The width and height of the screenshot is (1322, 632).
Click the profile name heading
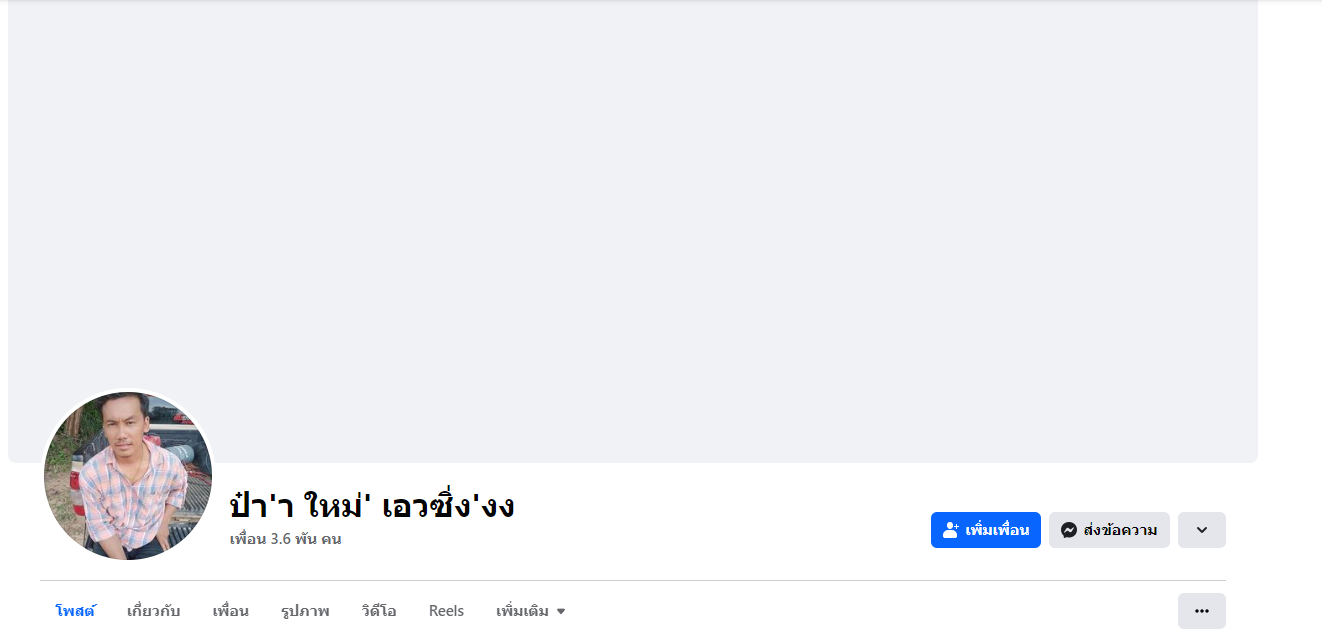coord(371,506)
